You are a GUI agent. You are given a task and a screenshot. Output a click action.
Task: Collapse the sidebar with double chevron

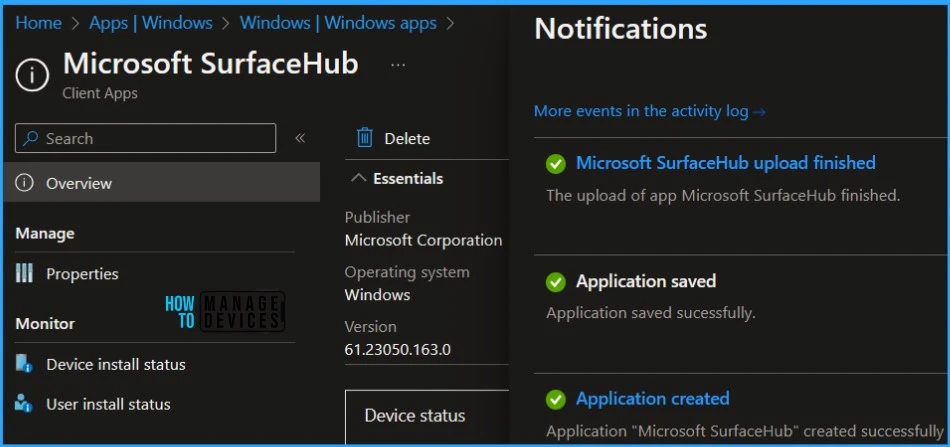point(300,138)
